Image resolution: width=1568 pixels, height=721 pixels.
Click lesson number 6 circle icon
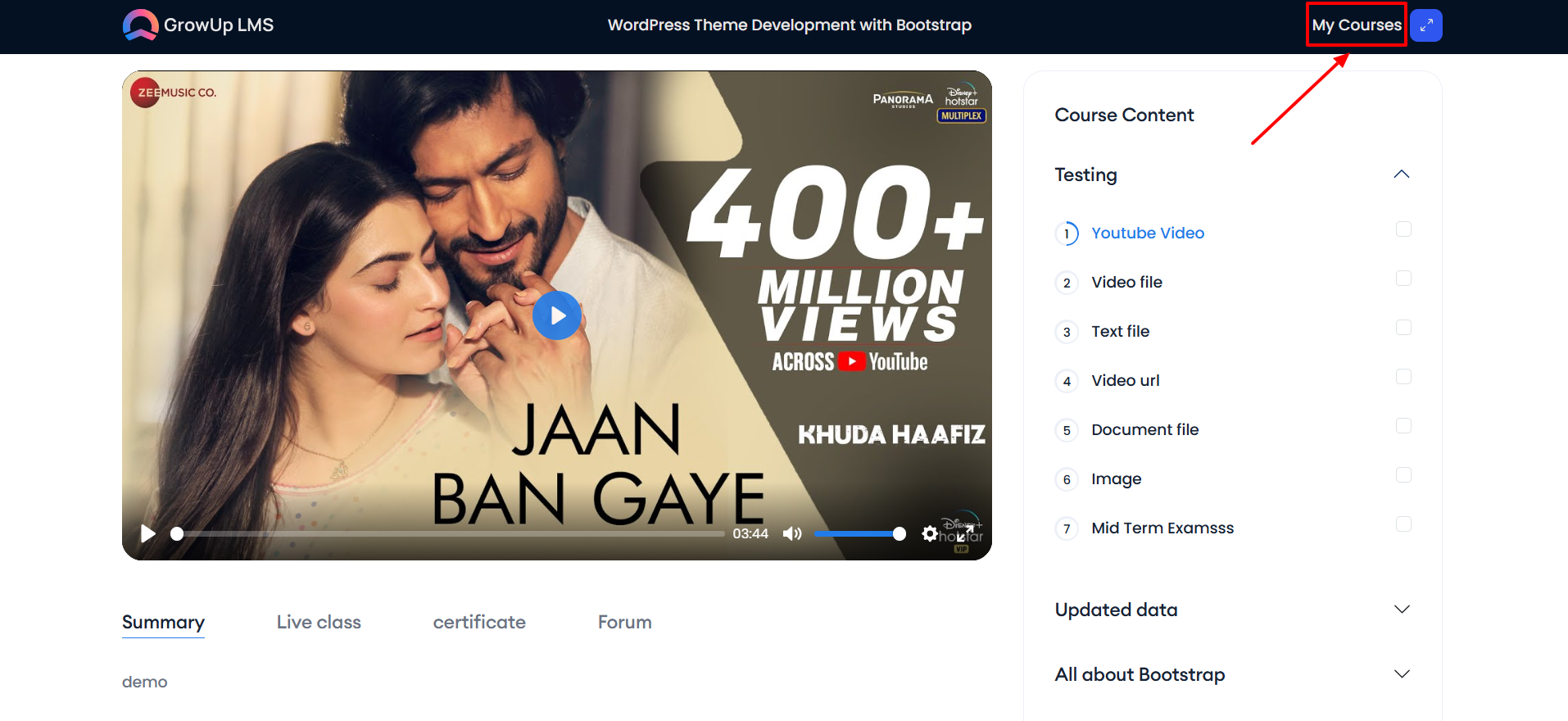coord(1067,479)
